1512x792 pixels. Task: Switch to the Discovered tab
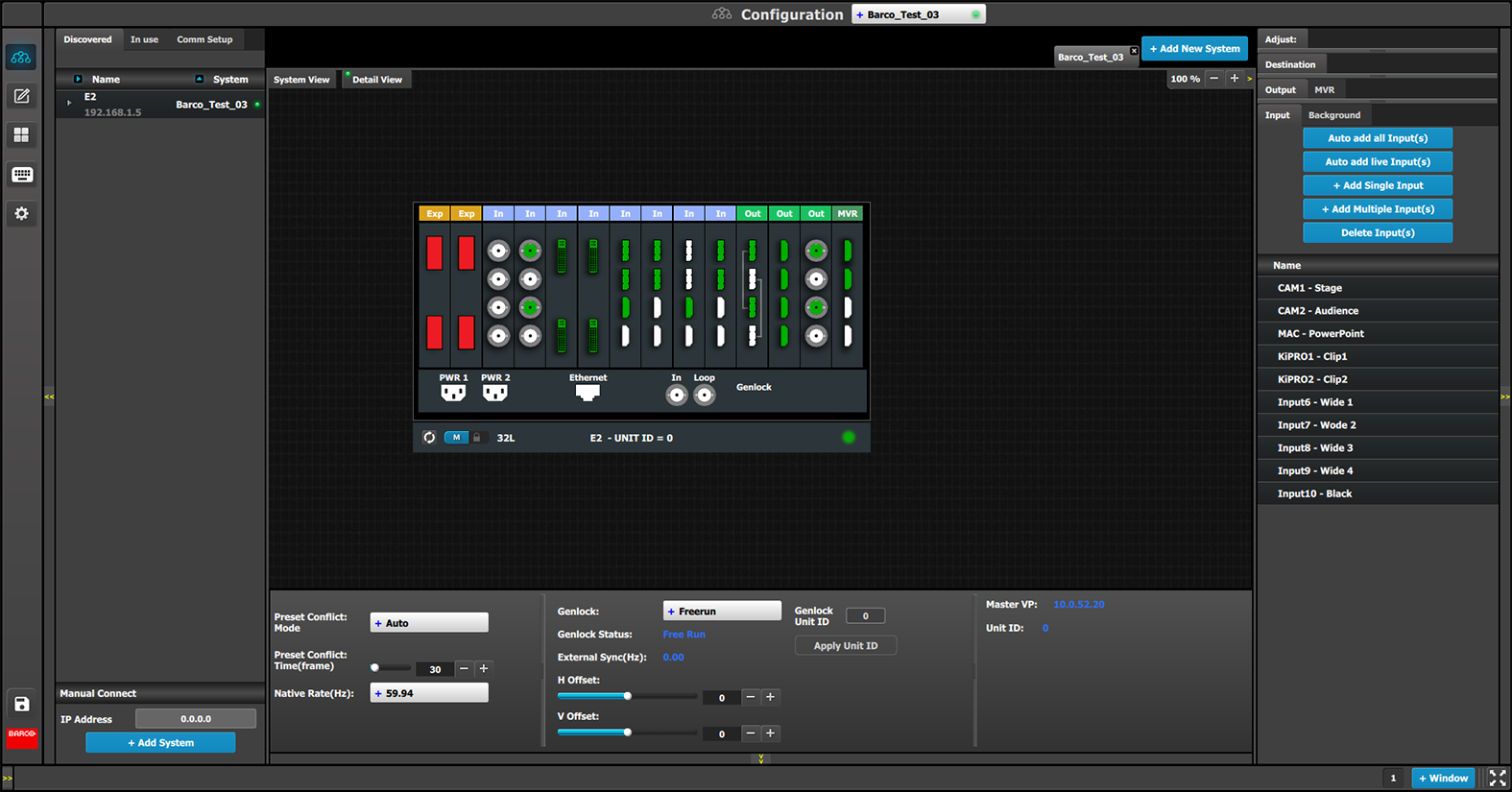point(87,39)
